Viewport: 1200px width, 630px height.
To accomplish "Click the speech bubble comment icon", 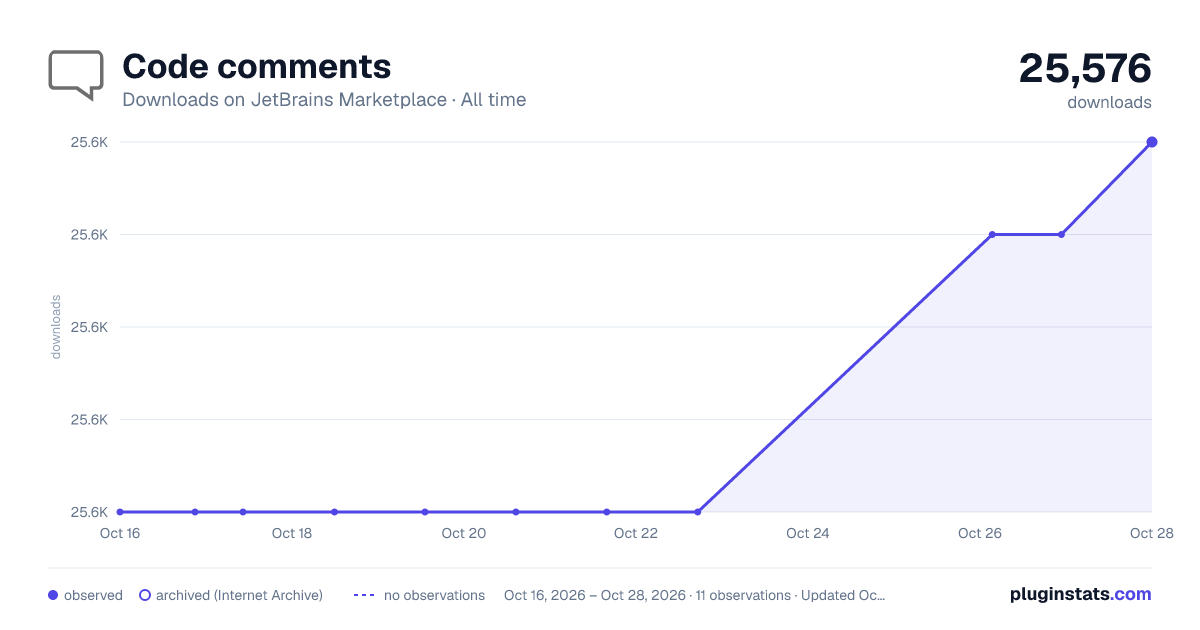I will (x=76, y=75).
